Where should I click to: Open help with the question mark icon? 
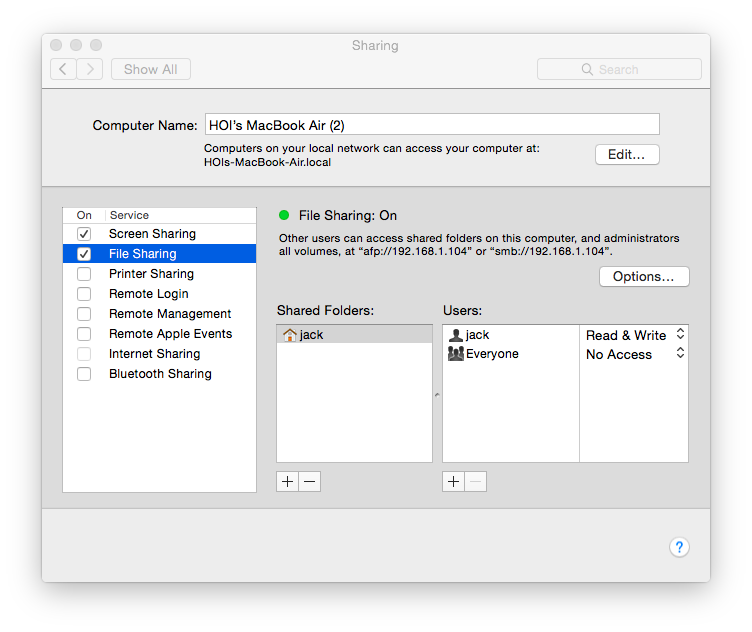pyautogui.click(x=679, y=547)
